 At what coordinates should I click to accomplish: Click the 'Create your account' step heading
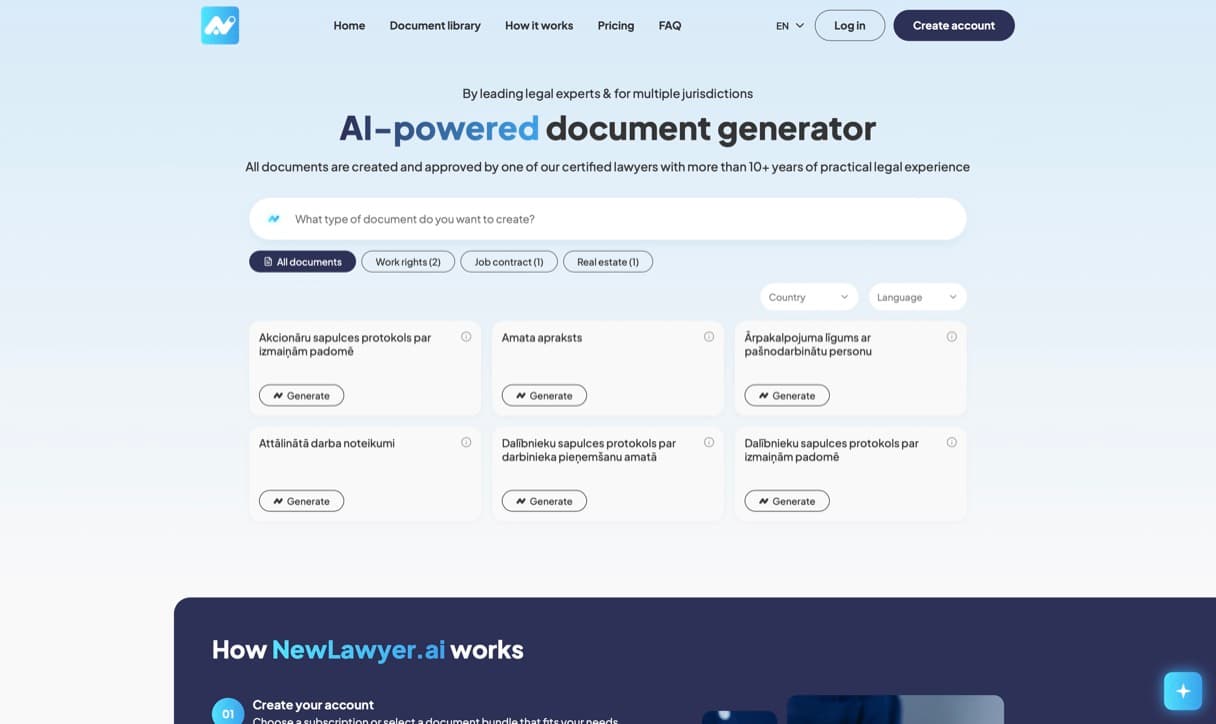pos(313,705)
